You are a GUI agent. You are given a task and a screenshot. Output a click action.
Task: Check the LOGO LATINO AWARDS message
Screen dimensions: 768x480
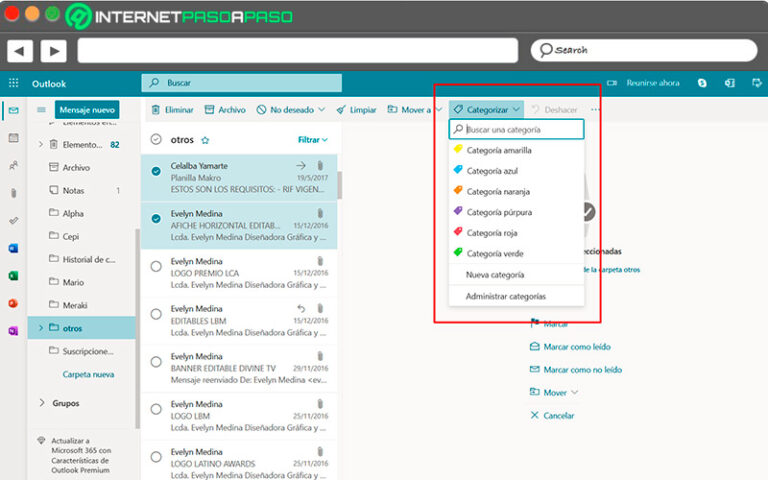156,457
